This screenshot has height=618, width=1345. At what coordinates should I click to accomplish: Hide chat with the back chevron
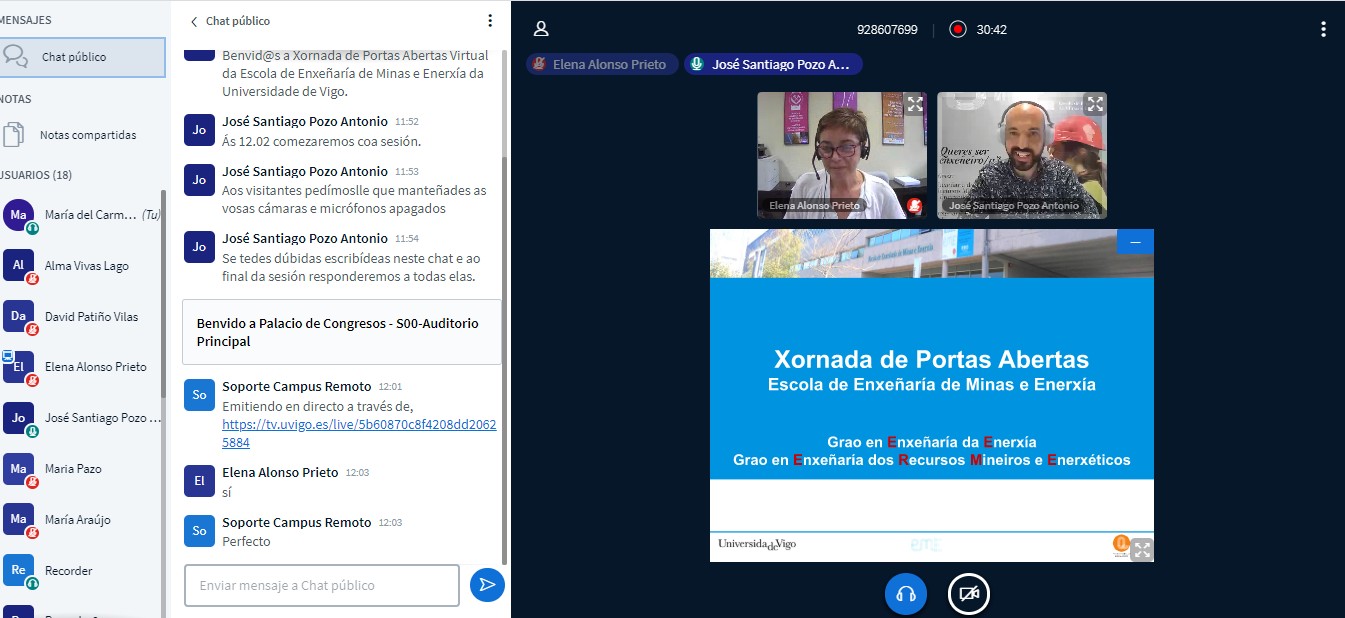click(194, 21)
